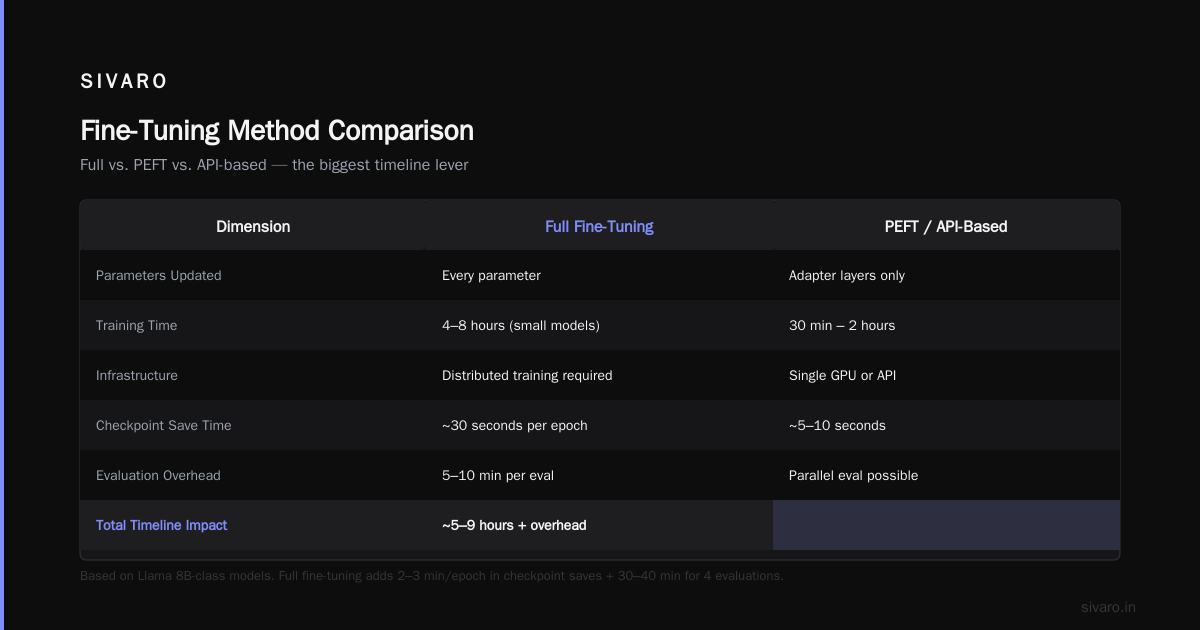Select the Fine-Tuning Method Comparison heading
Image resolution: width=1200 pixels, height=630 pixels.
click(x=277, y=131)
